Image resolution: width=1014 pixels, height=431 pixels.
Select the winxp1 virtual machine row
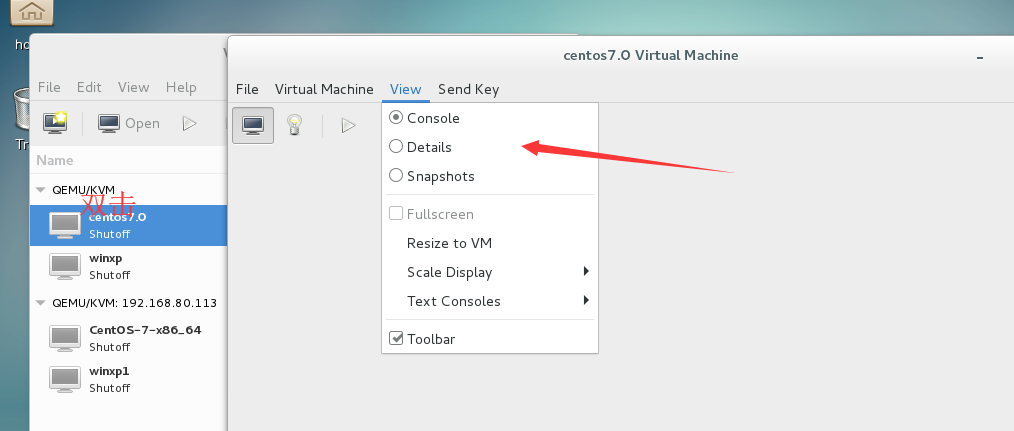(x=129, y=379)
